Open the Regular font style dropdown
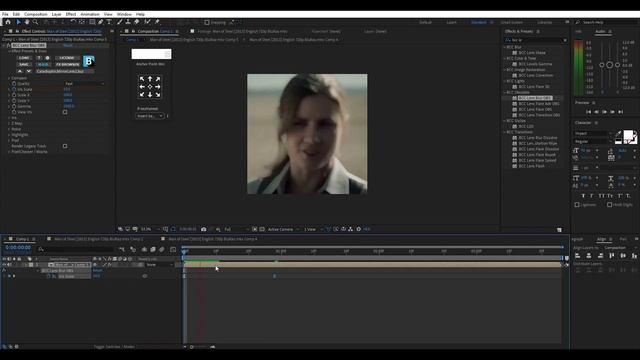This screenshot has height=360, width=640. pyautogui.click(x=593, y=142)
